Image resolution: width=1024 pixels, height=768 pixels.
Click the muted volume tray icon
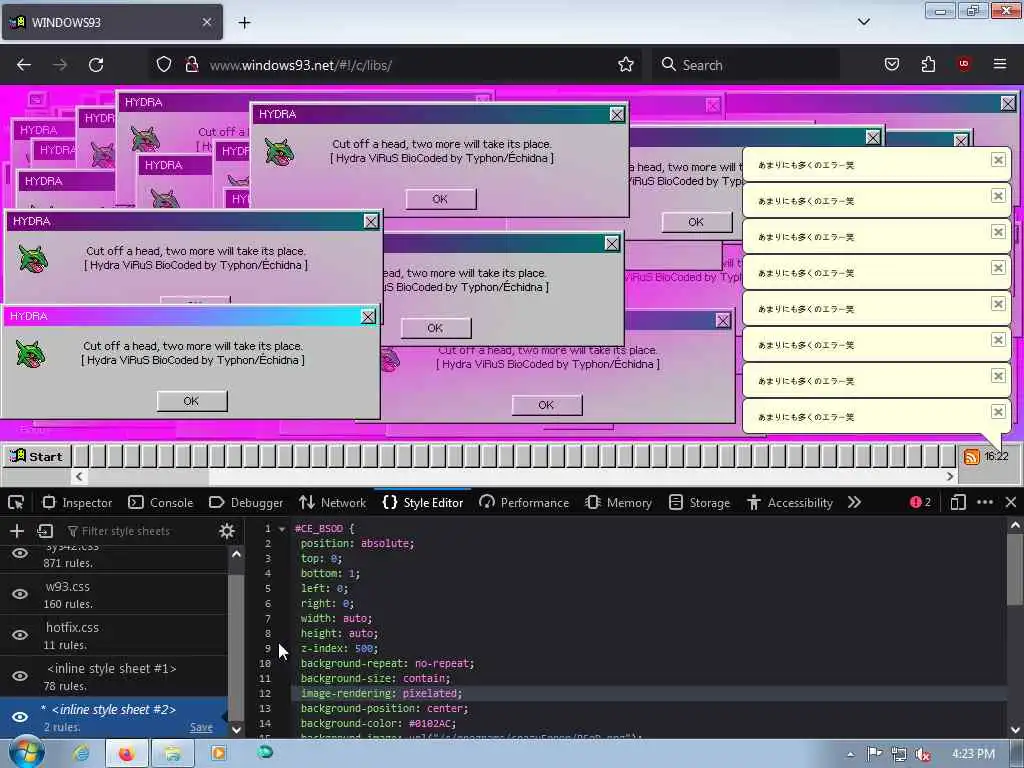pos(923,754)
